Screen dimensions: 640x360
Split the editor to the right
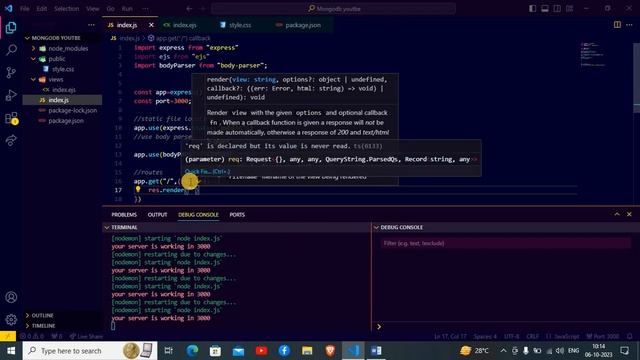click(617, 25)
